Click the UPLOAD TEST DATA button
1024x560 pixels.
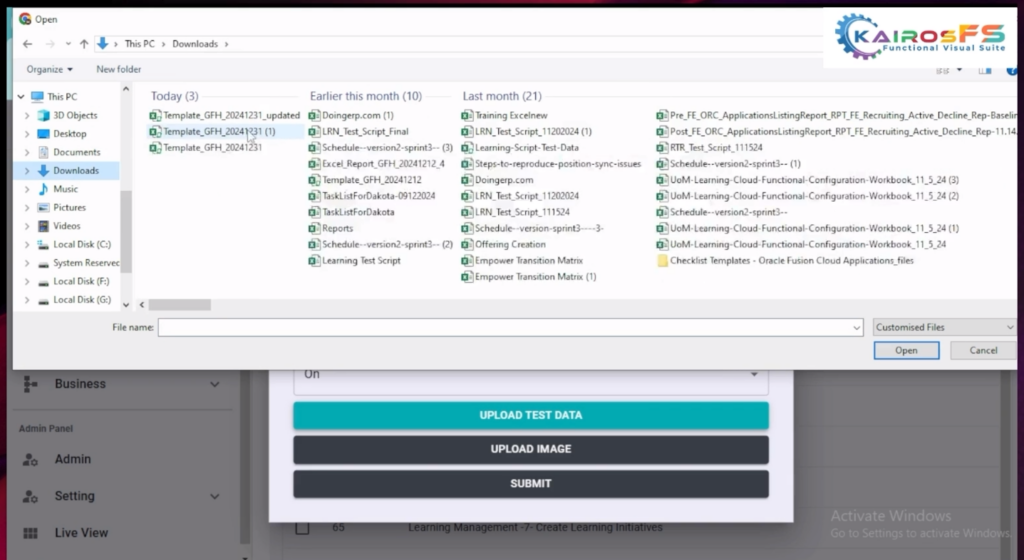(530, 415)
